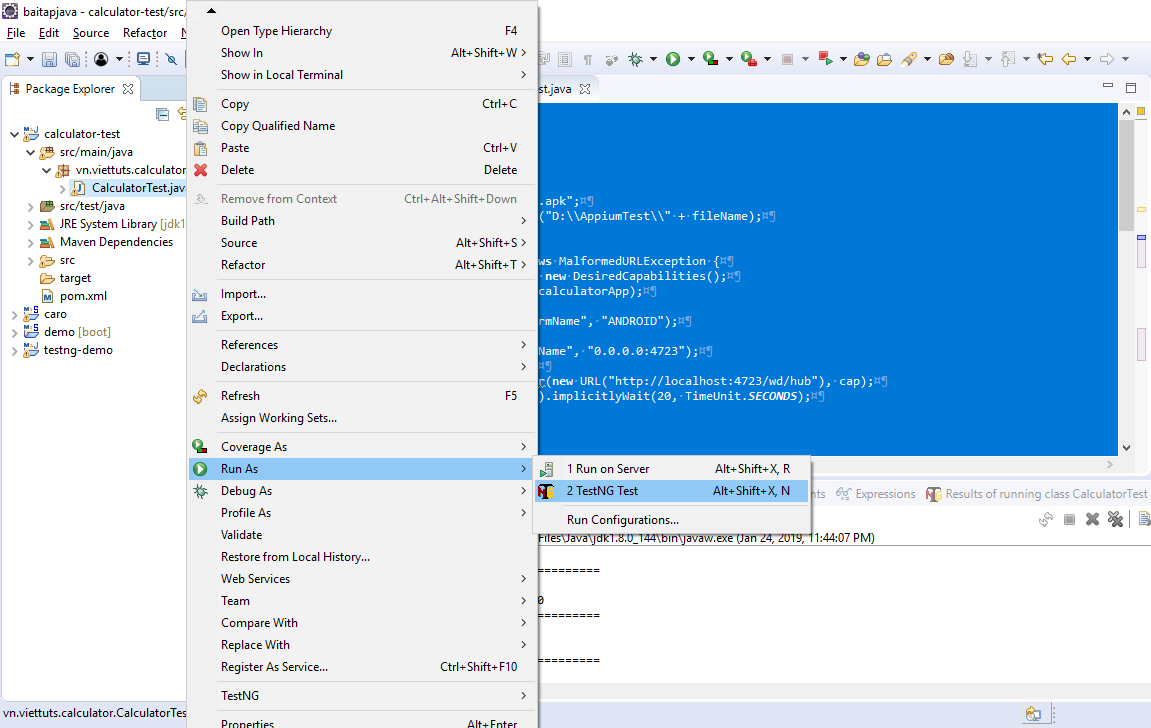Click the New wizard toolbar icon
Screen dimensions: 1151x728
(x=12, y=59)
